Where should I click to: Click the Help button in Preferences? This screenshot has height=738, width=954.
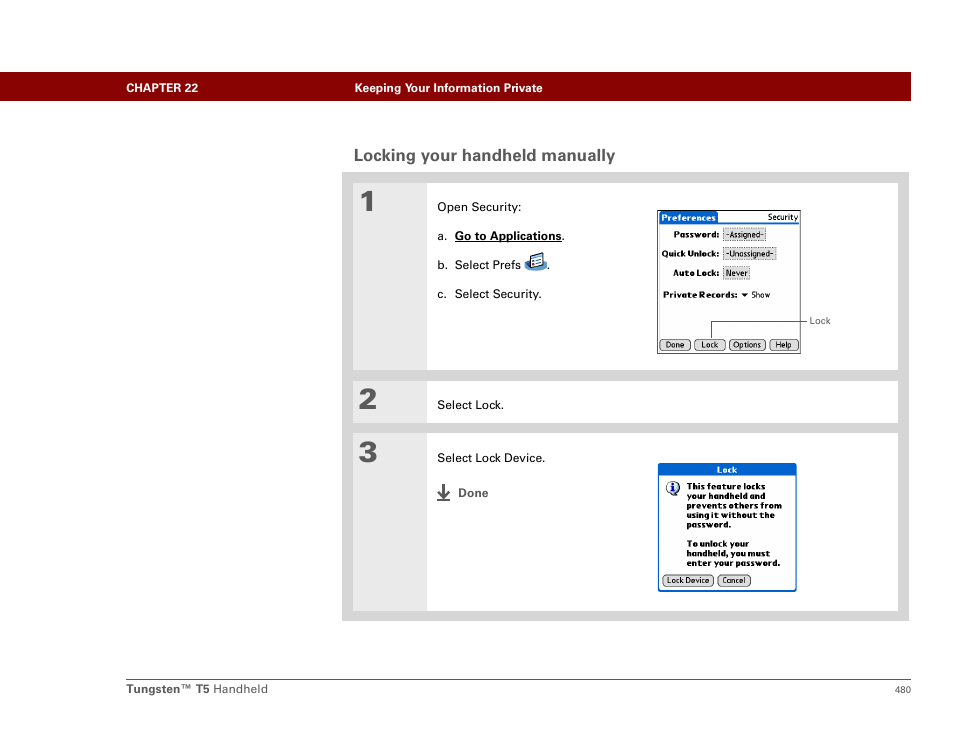(784, 345)
